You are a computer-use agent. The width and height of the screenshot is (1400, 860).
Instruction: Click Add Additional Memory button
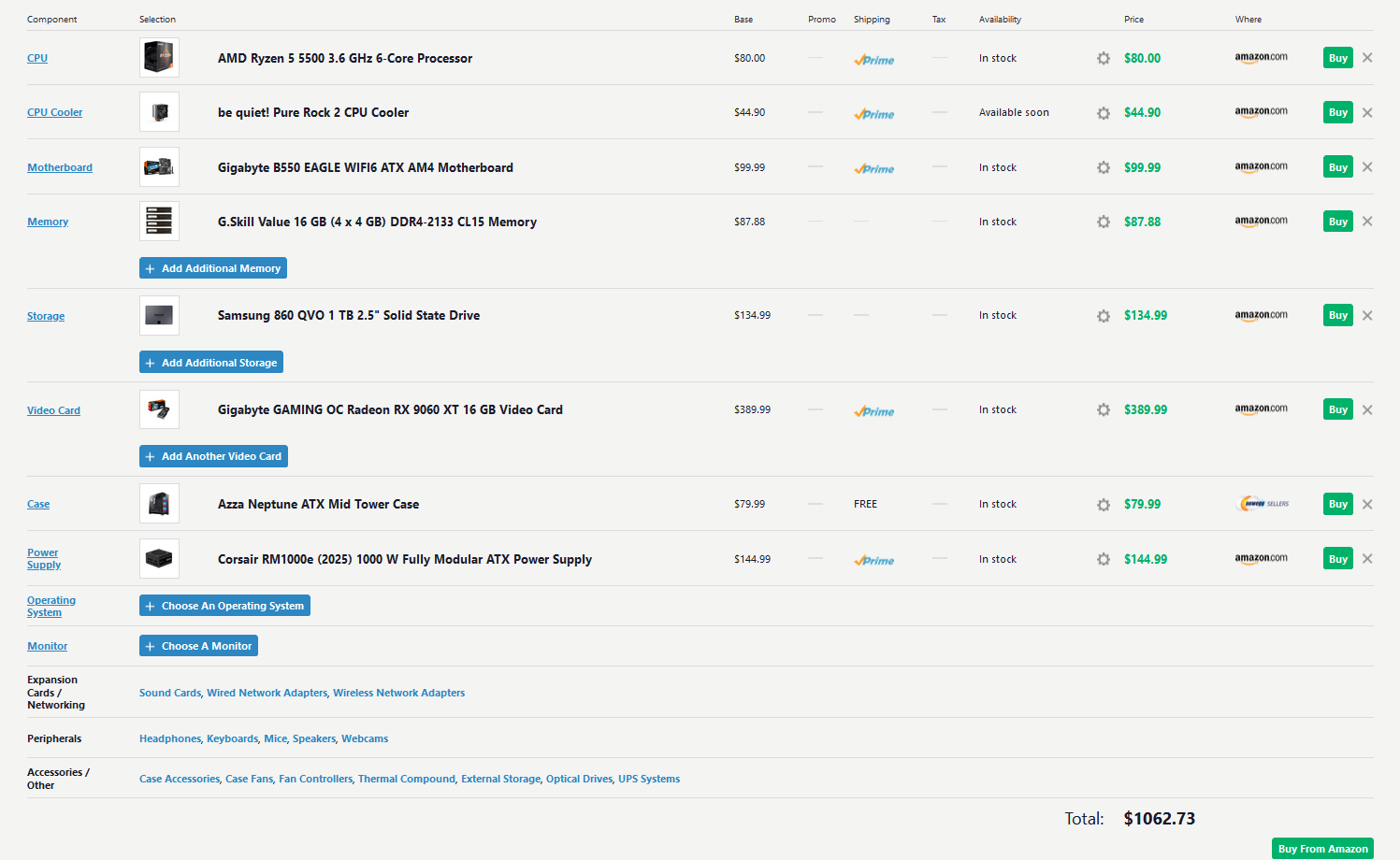[213, 268]
